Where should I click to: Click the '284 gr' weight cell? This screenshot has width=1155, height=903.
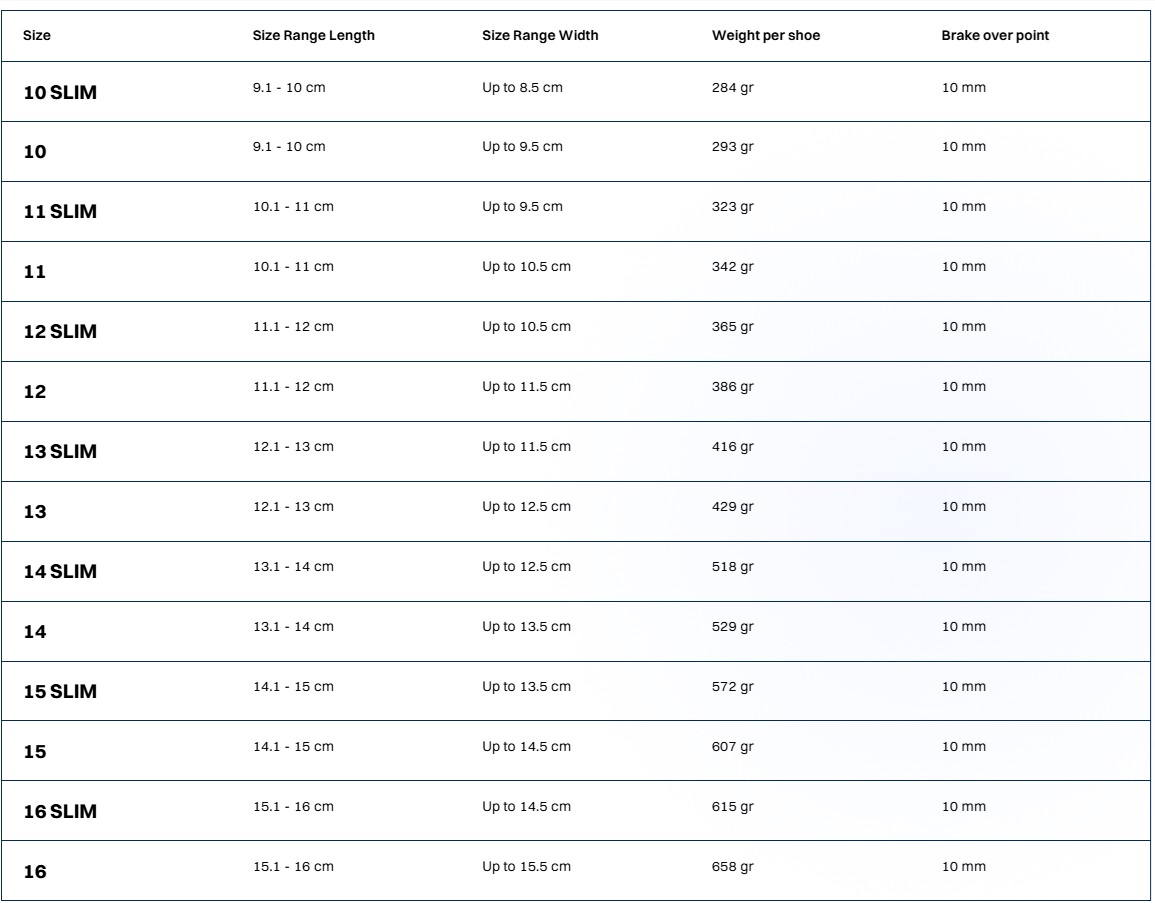click(x=732, y=88)
